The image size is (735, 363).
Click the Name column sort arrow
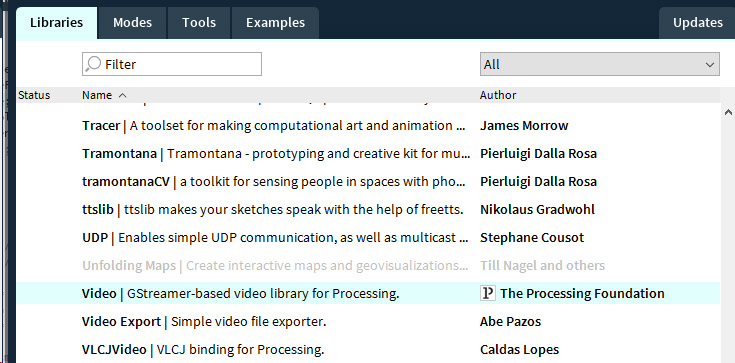122,95
